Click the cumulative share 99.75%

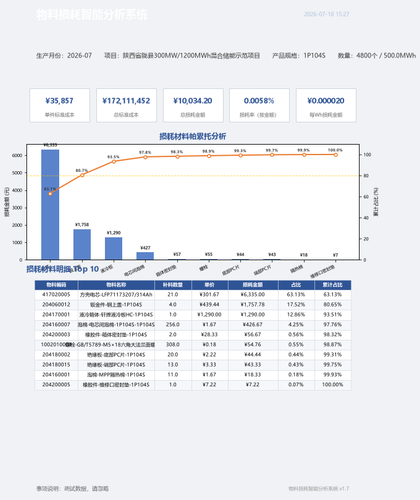pos(333,365)
